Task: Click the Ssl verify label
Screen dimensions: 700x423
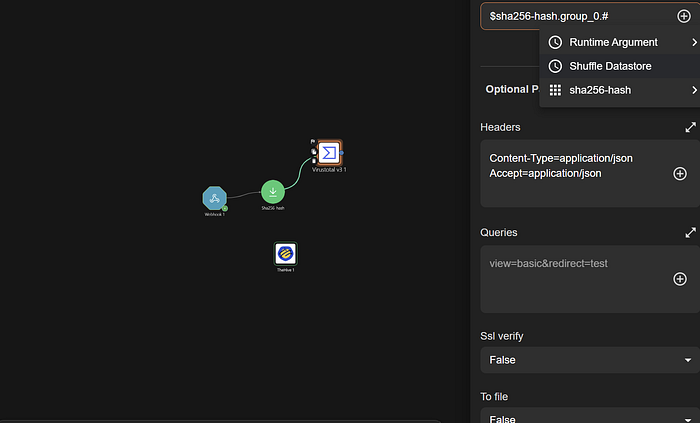Action: (501, 336)
